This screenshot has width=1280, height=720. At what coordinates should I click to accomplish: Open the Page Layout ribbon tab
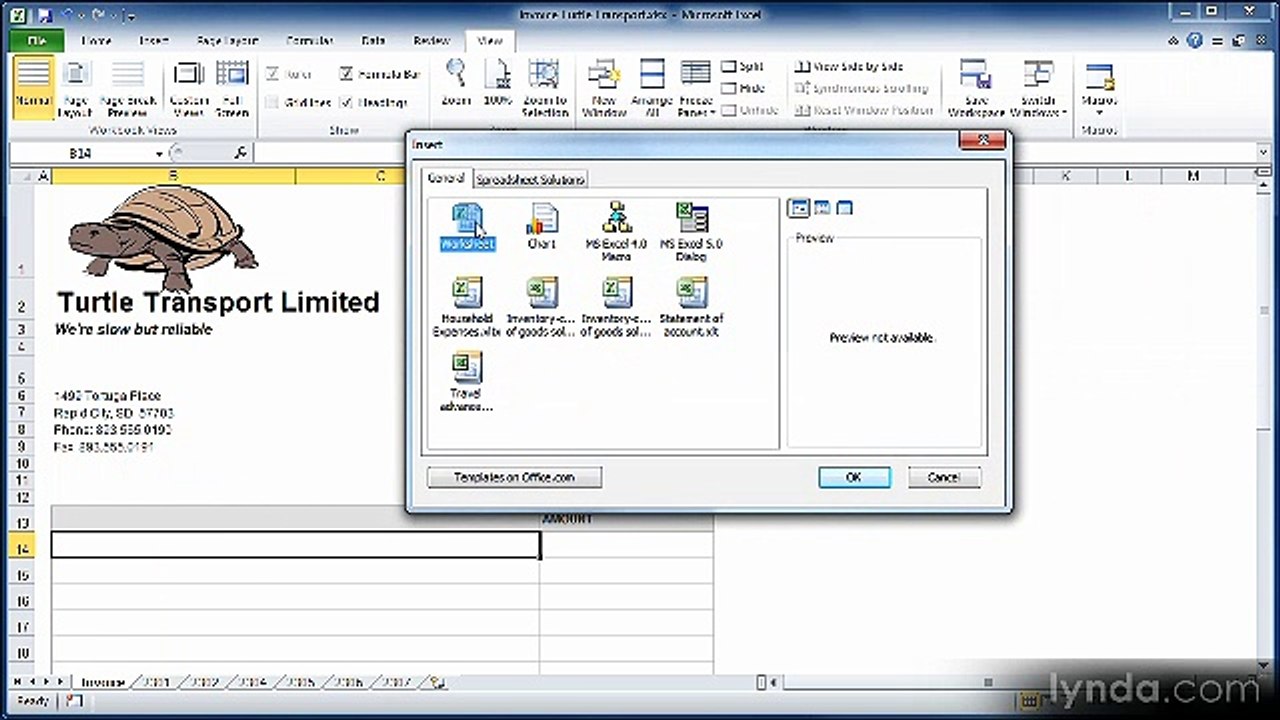coord(227,41)
